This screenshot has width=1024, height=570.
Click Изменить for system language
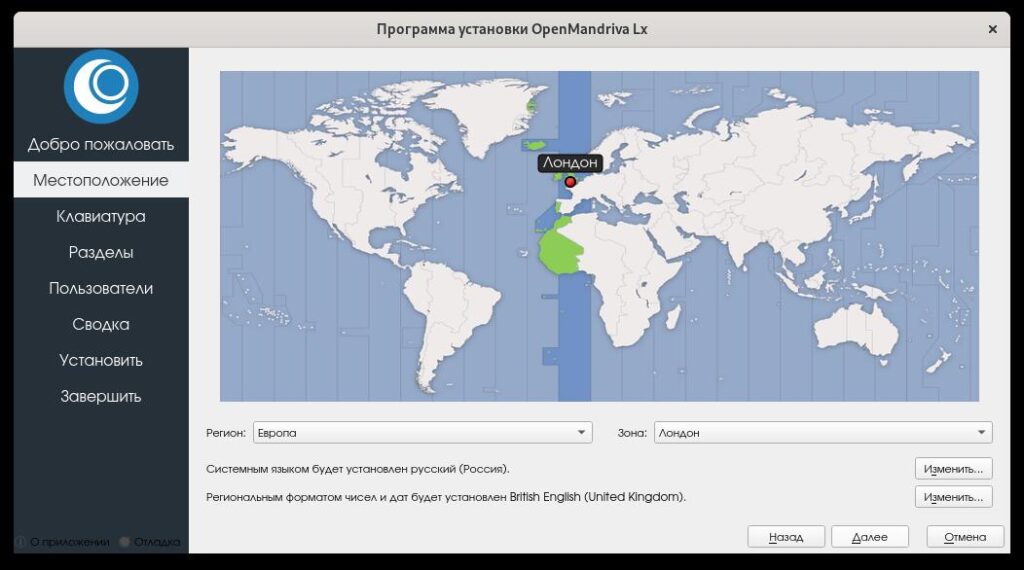[953, 469]
